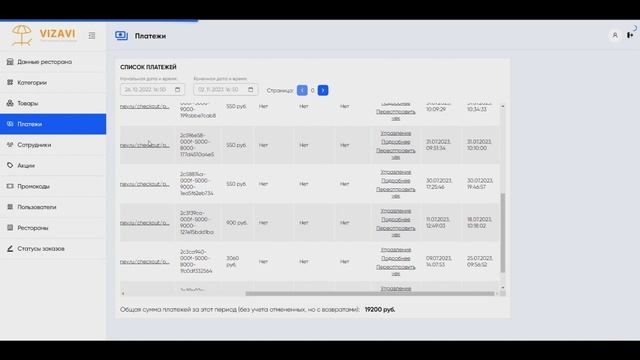Click the vertical scrollbar thumb of the table
This screenshot has height=360, width=640.
502,233
